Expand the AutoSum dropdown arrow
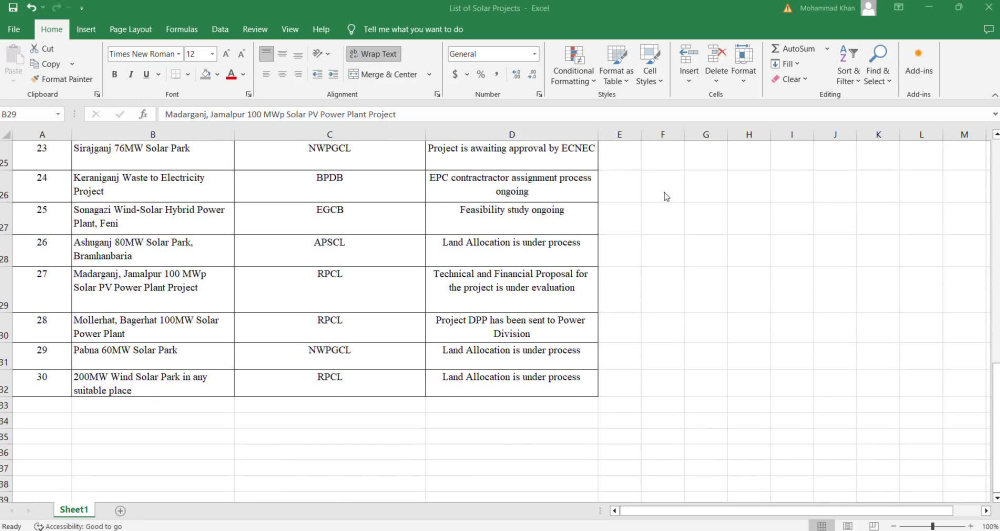 coord(827,48)
